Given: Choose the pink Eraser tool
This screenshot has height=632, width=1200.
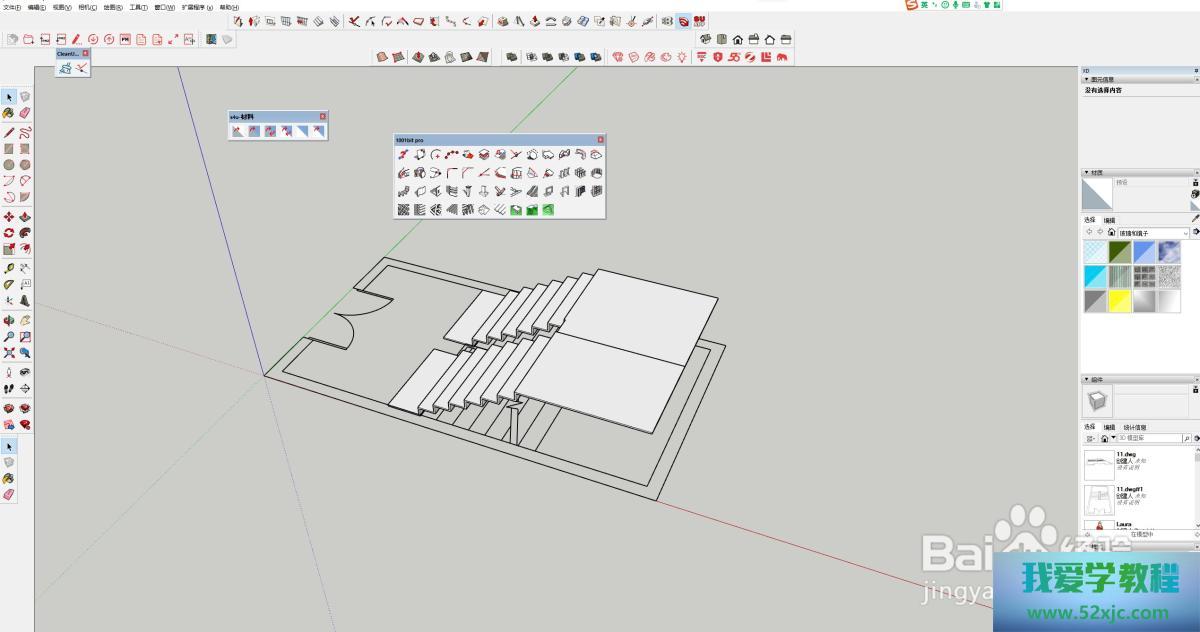Looking at the screenshot, I should click(x=25, y=113).
